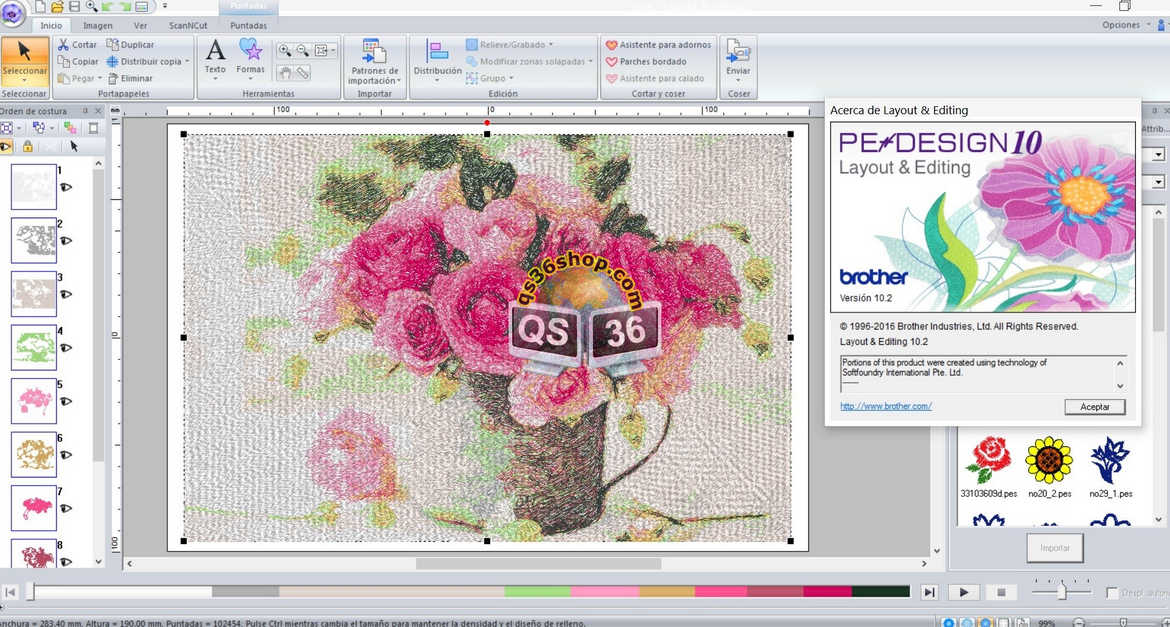Choose the zoom out magnifier tool
Viewport: 1170px width, 627px height.
point(302,51)
